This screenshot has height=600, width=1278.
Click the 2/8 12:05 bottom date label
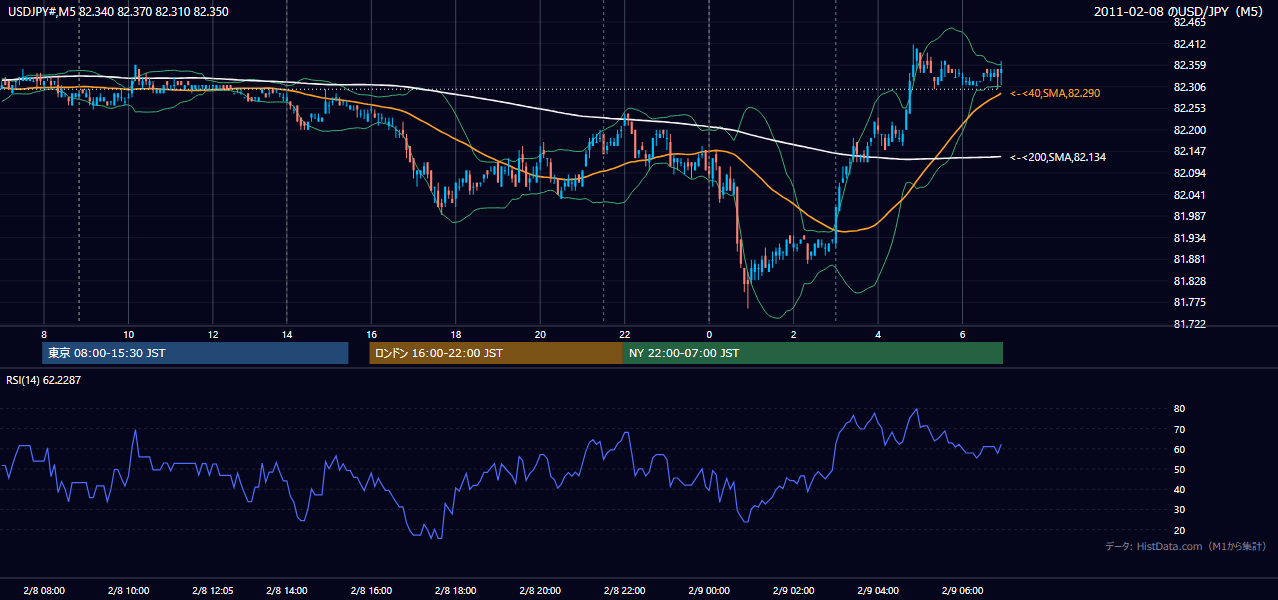[212, 590]
